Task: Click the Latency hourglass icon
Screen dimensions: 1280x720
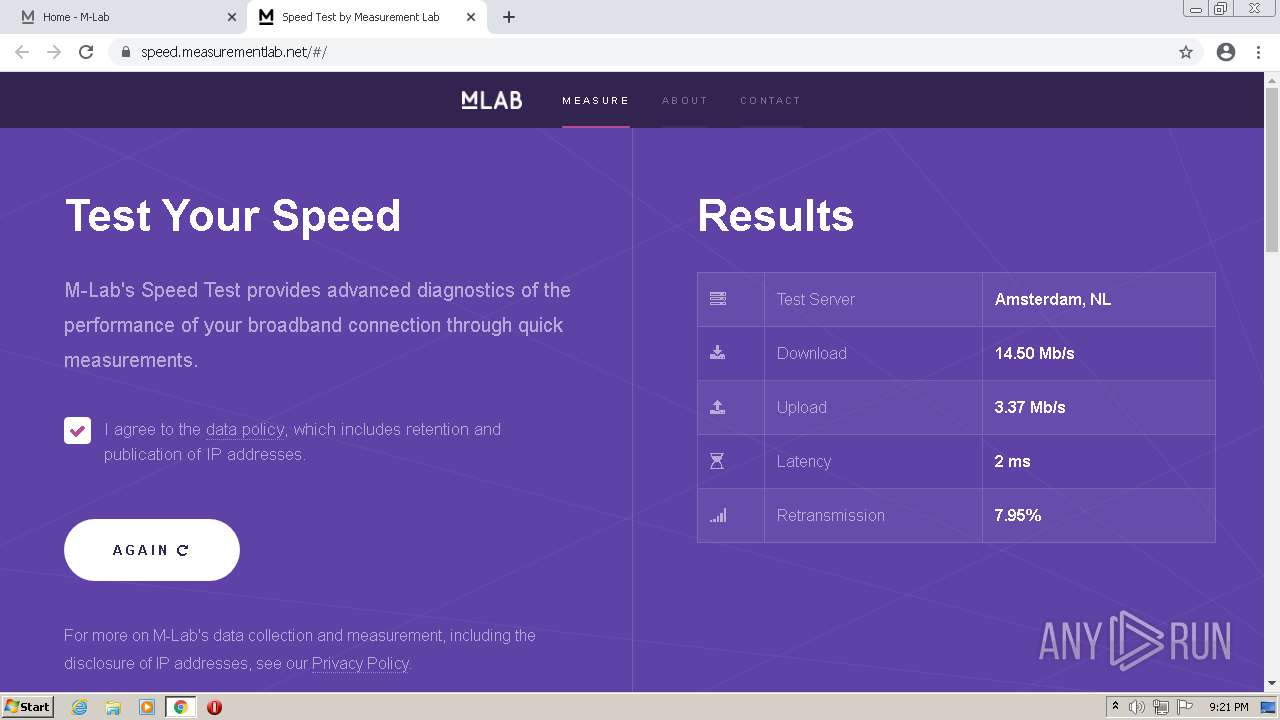Action: coord(717,461)
